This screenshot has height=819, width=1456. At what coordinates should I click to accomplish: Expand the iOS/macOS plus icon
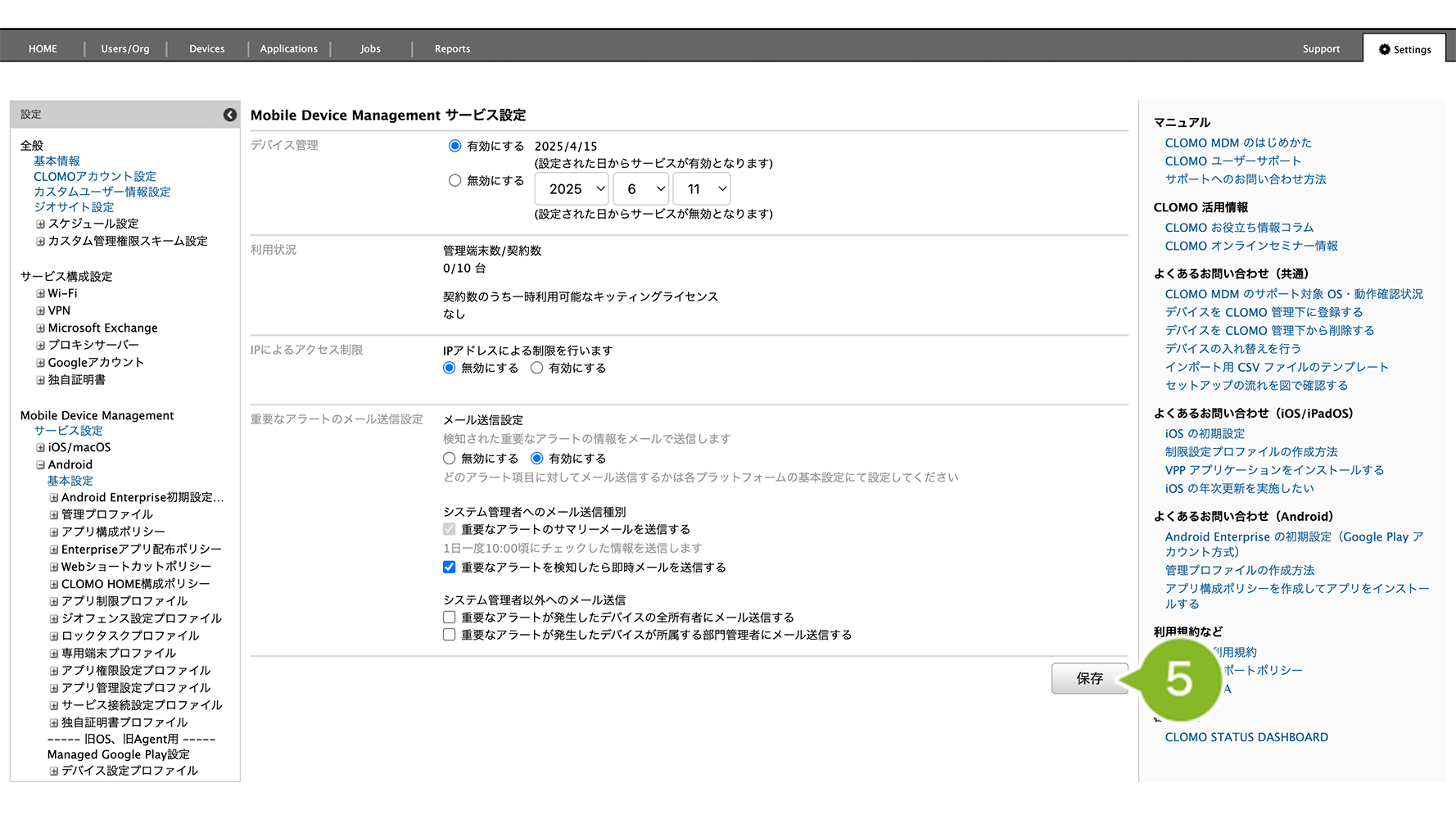pos(40,448)
